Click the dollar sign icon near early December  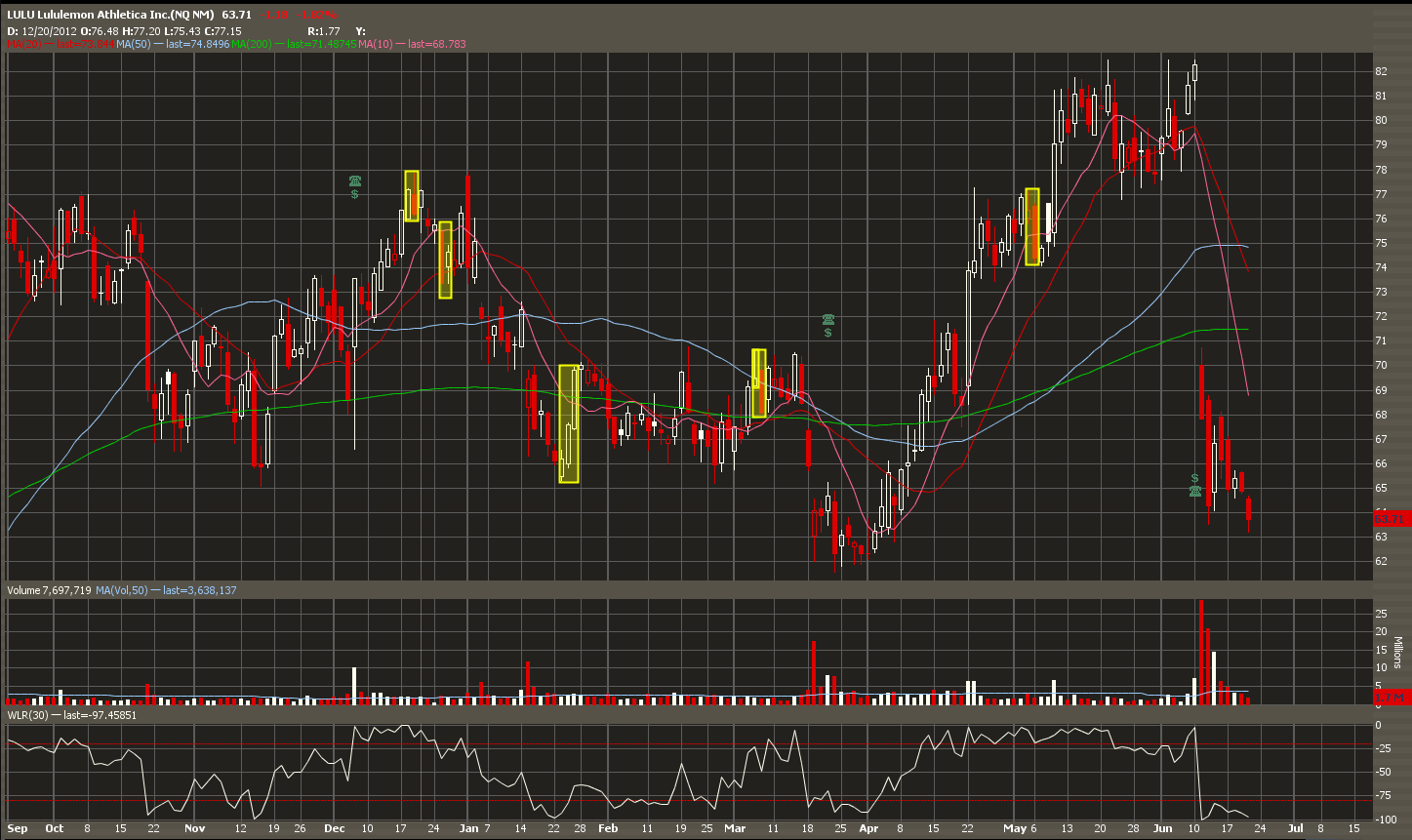click(x=355, y=194)
